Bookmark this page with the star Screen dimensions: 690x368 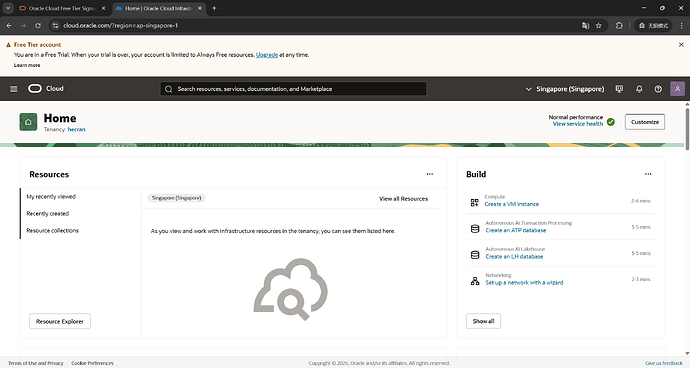(x=598, y=26)
